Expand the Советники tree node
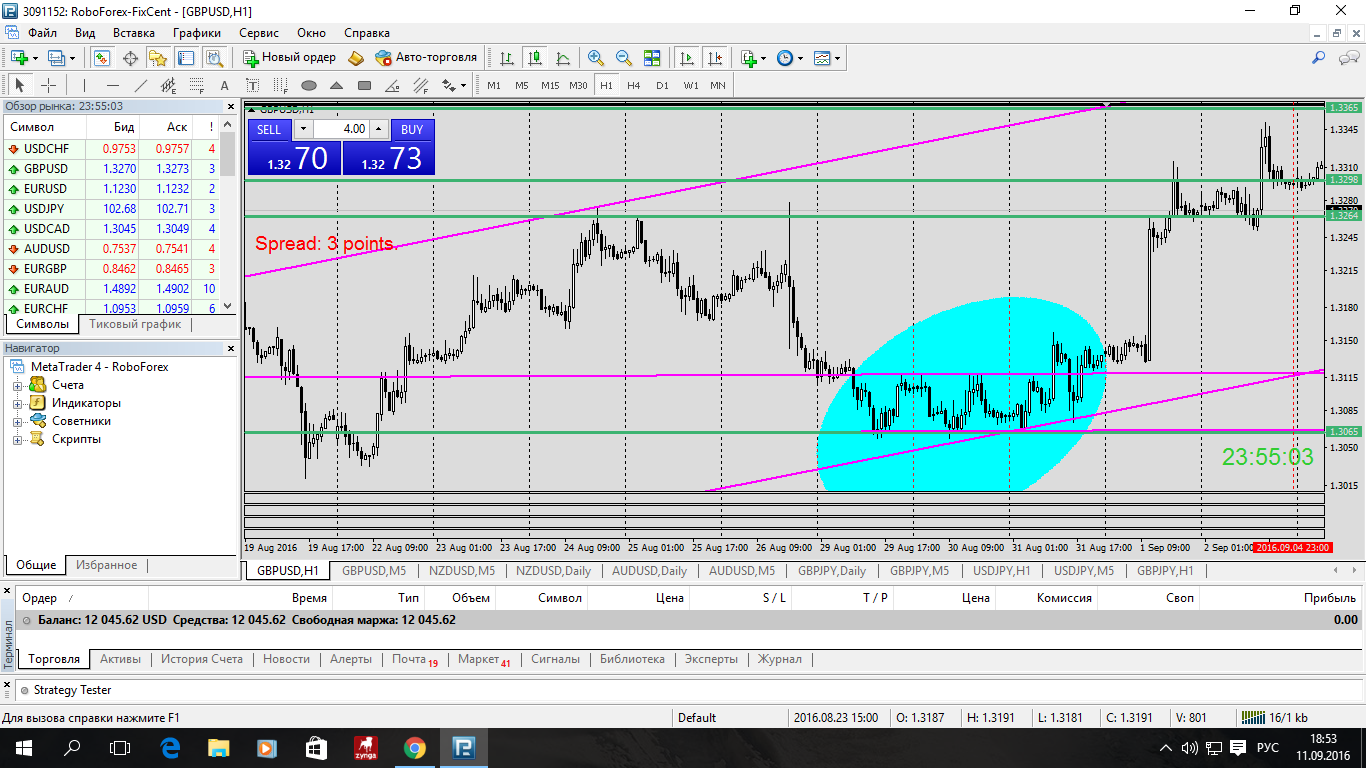The height and width of the screenshot is (768, 1366). 17,421
